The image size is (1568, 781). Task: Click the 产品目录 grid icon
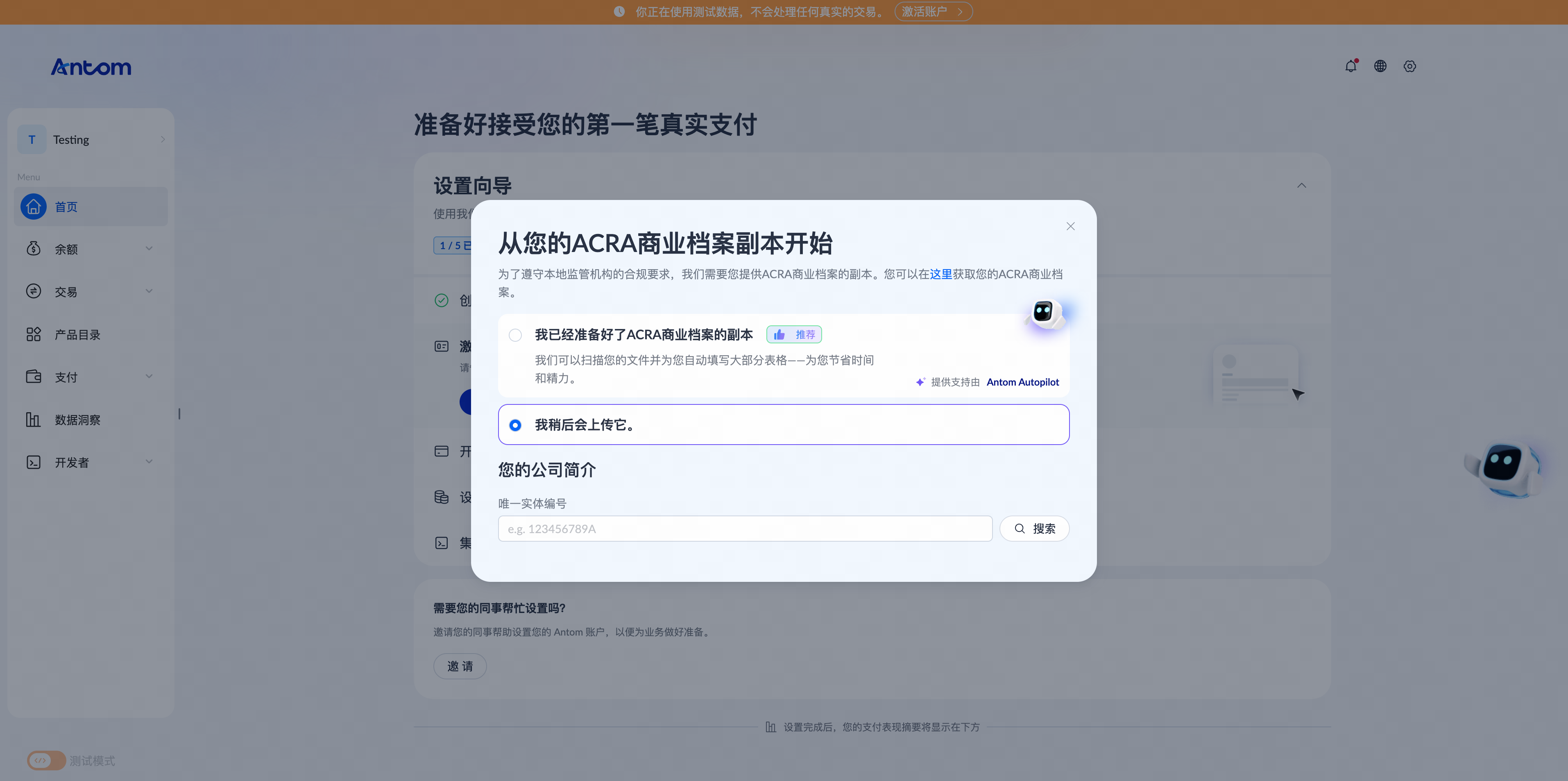[x=34, y=334]
